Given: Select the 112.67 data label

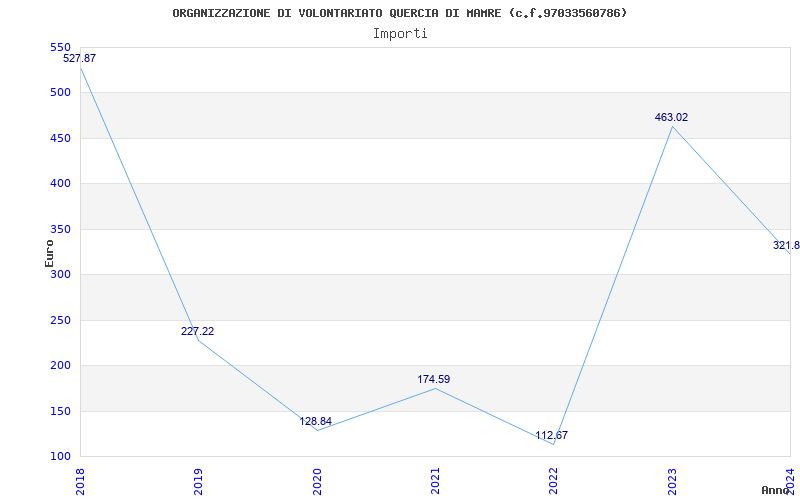Looking at the screenshot, I should pos(552,436).
